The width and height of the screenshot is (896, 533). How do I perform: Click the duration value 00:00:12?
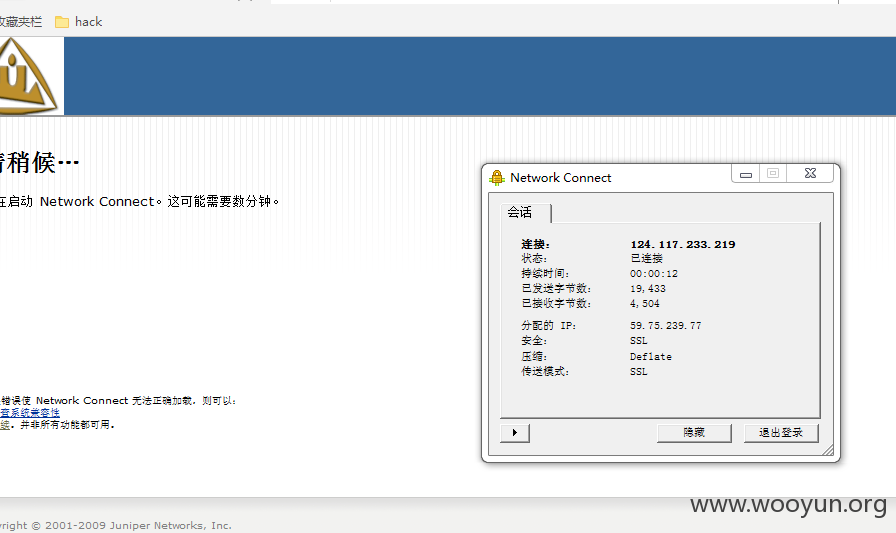[654, 274]
